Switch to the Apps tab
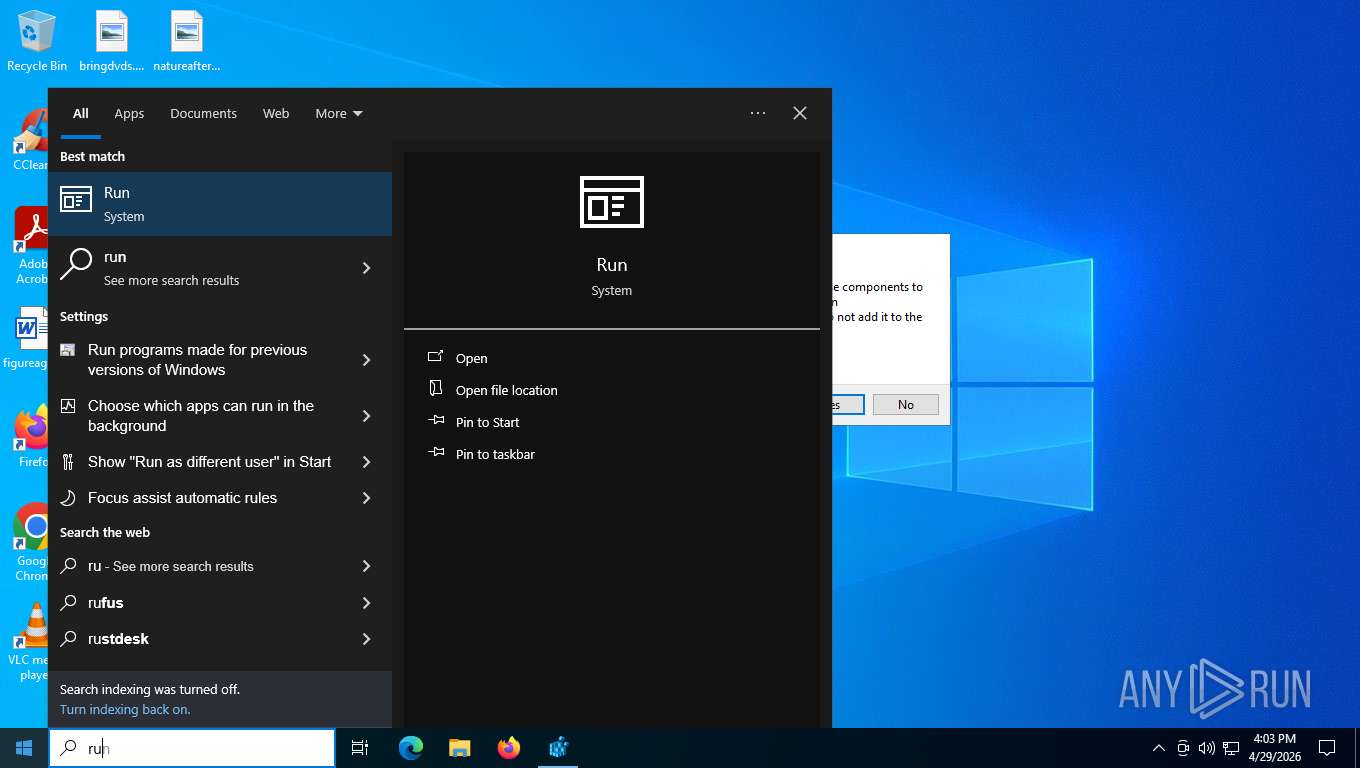 [129, 113]
